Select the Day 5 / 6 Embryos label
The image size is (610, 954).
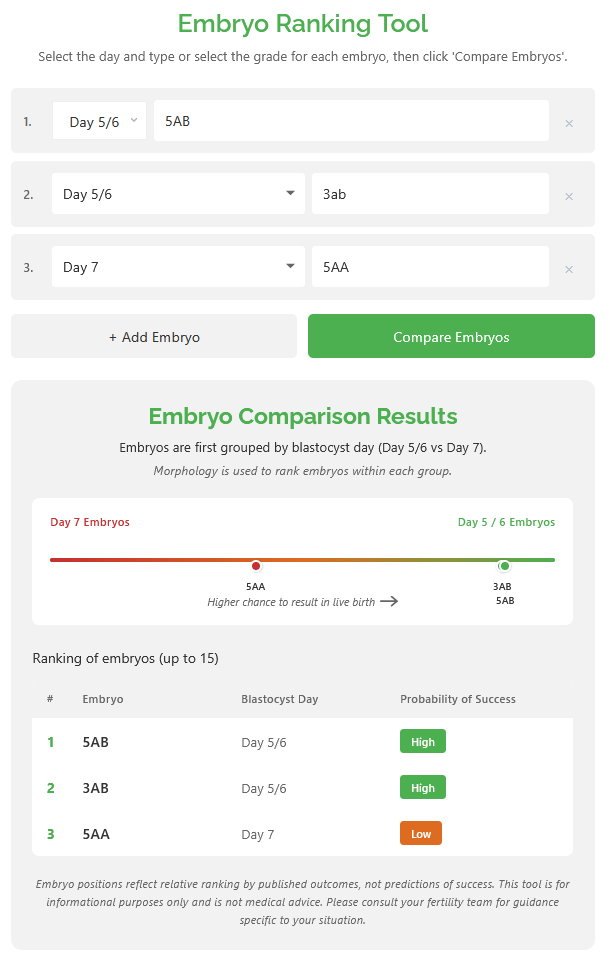(506, 522)
